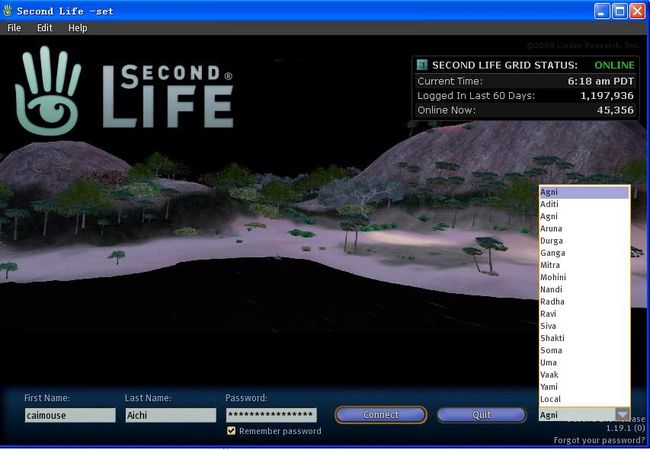Click the 45,356 online now value
This screenshot has width=650, height=450.
point(615,110)
